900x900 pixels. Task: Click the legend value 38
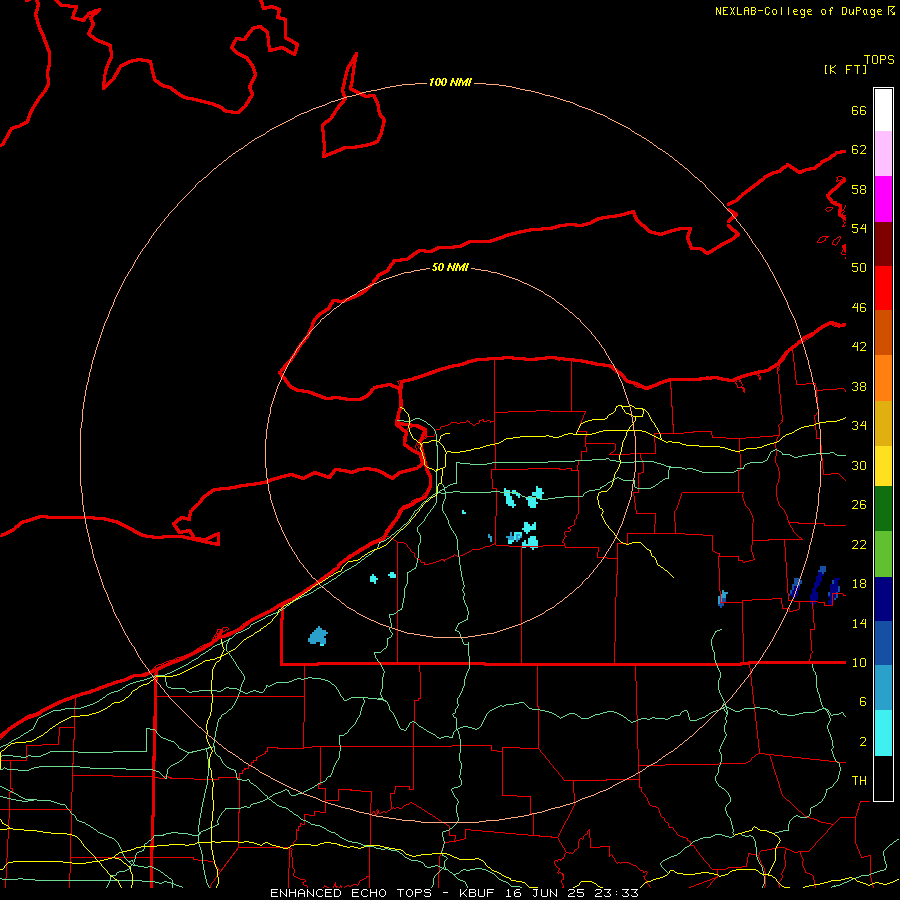(x=859, y=386)
